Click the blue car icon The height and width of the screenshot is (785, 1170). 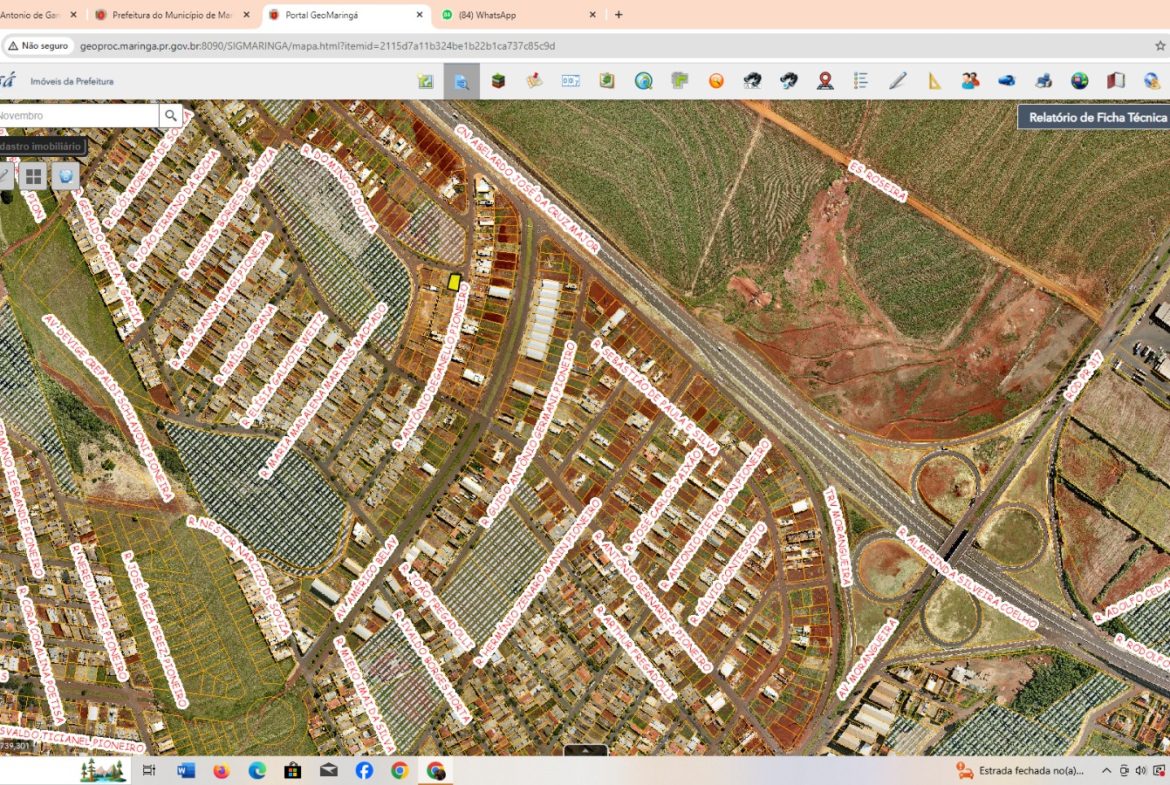coord(1007,81)
